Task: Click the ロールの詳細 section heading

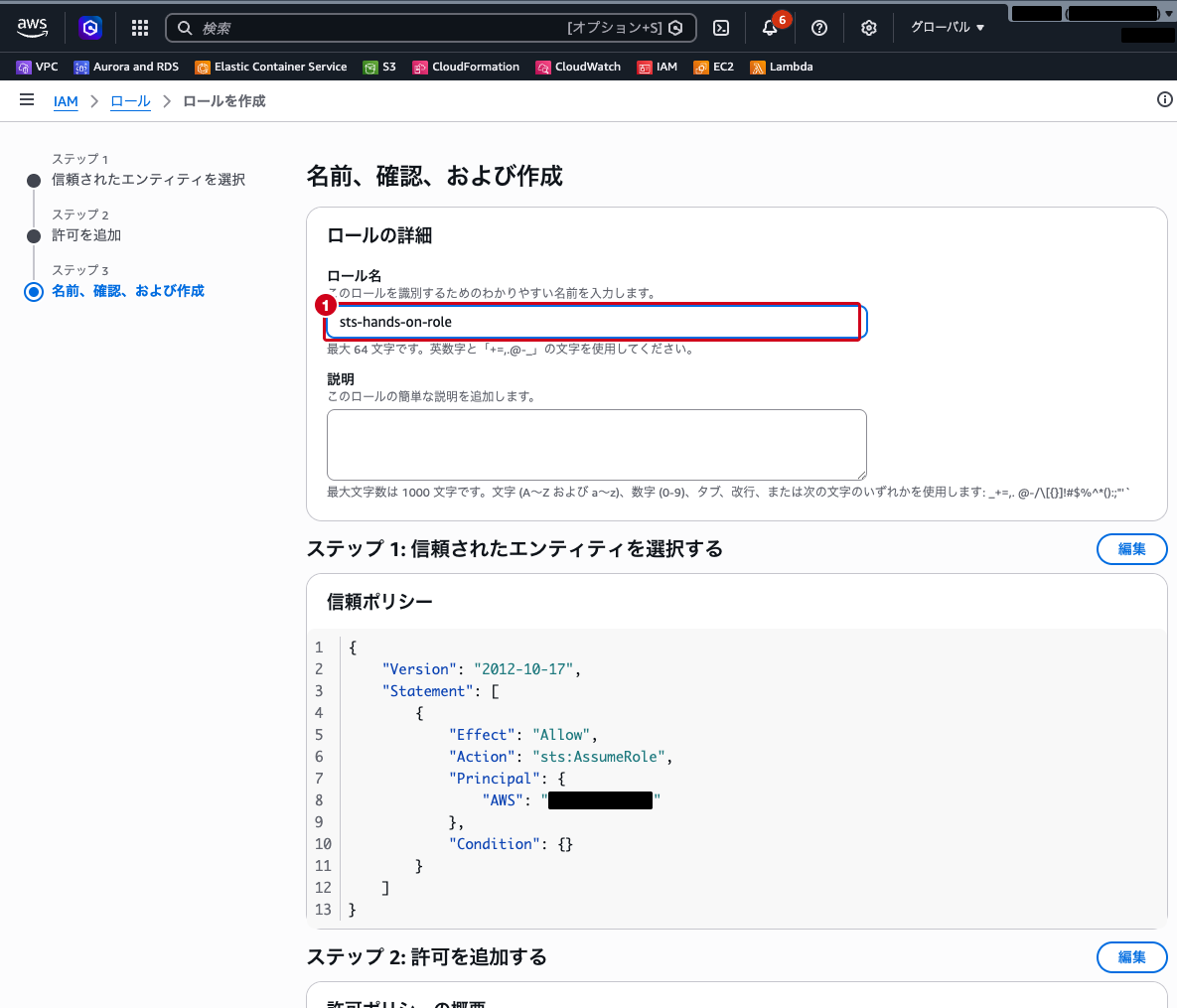Action: [379, 235]
